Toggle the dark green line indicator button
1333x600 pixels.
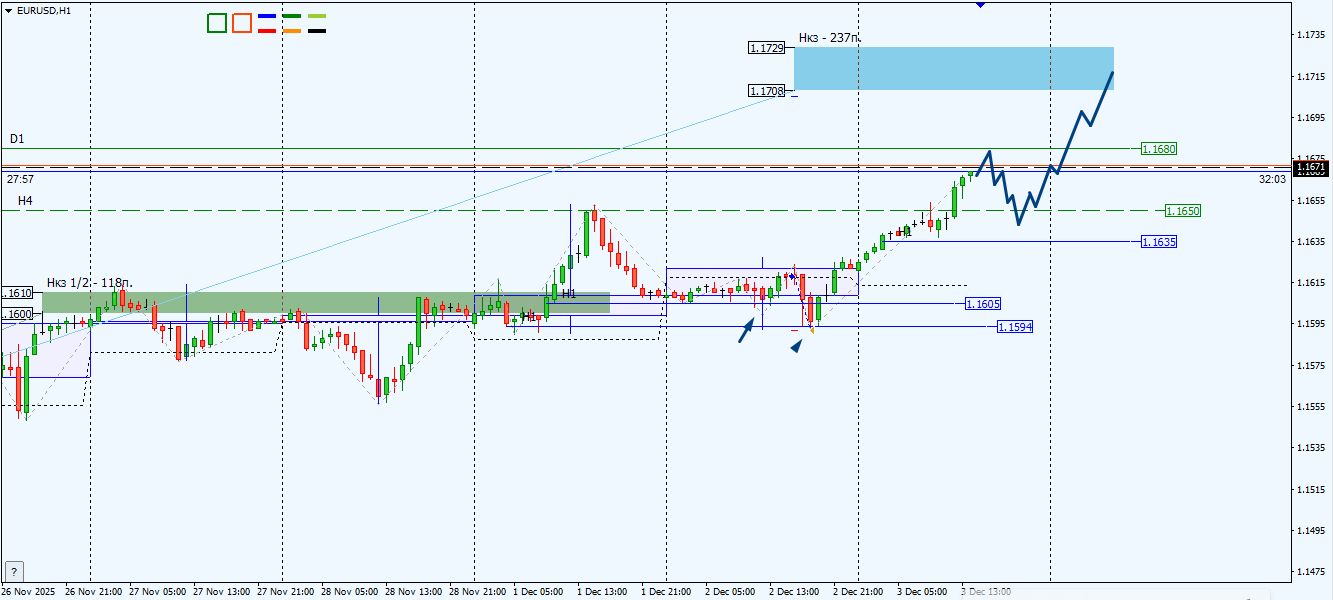292,16
